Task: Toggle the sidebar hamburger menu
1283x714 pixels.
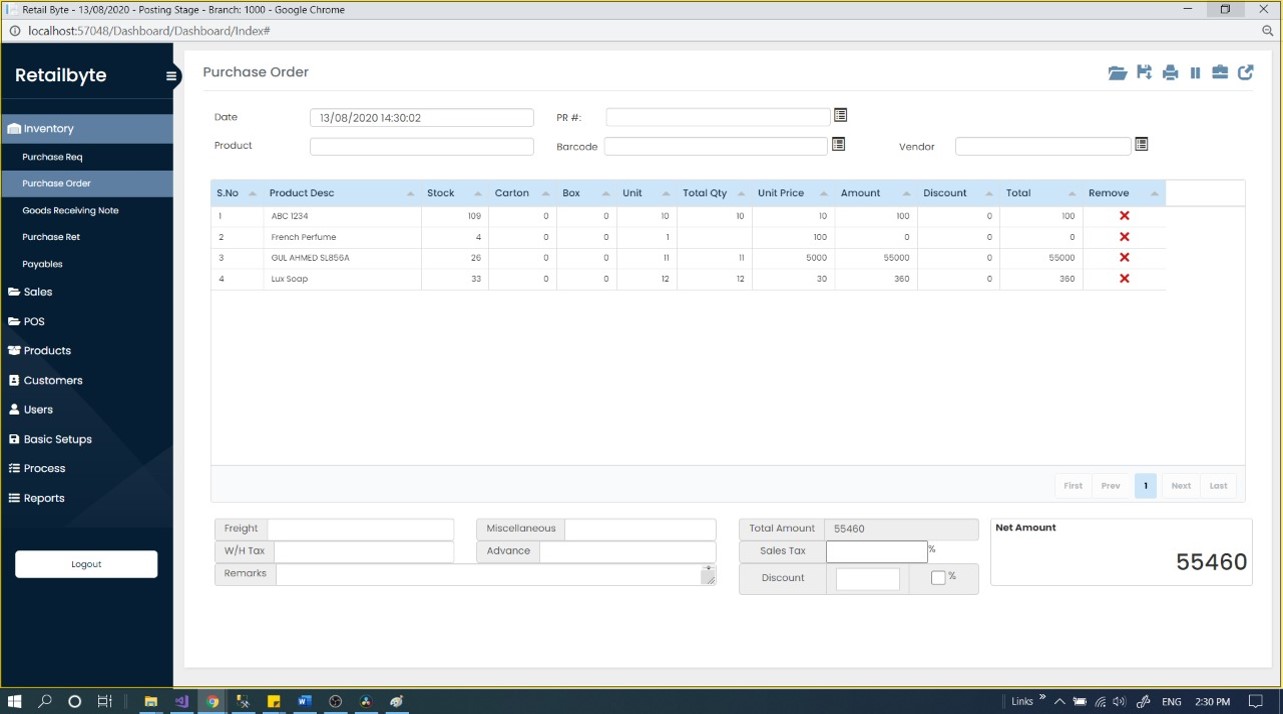Action: pyautogui.click(x=171, y=76)
